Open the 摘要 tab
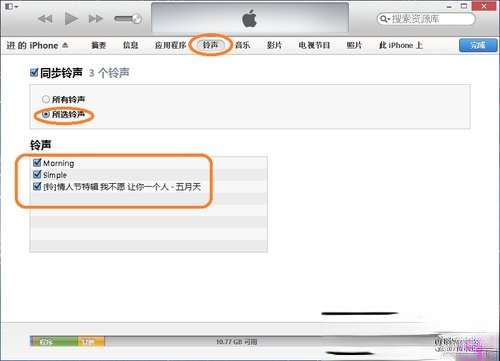The image size is (500, 361). pyautogui.click(x=99, y=45)
